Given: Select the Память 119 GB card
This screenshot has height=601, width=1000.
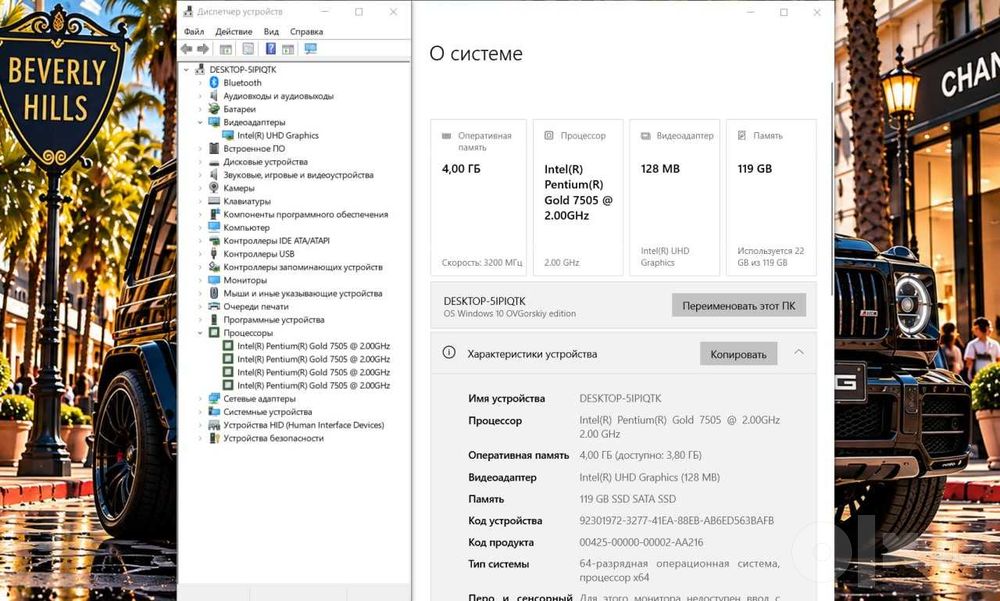Looking at the screenshot, I should (x=771, y=197).
